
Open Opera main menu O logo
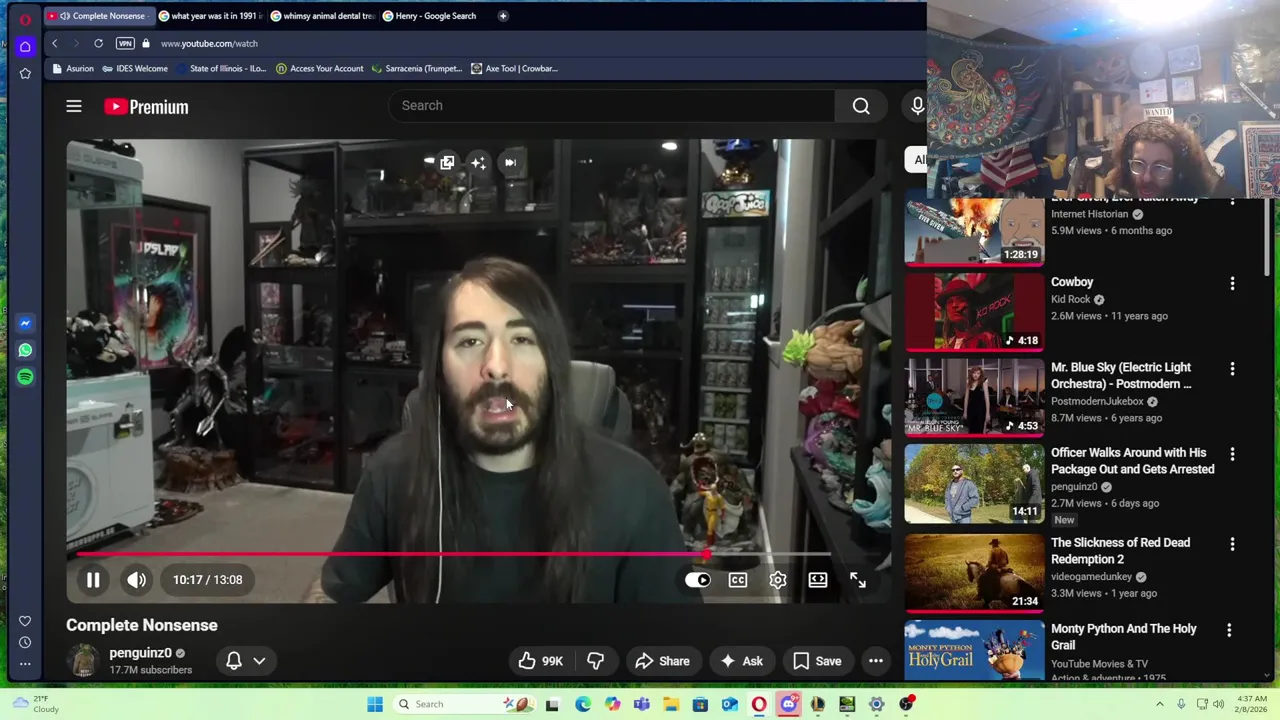point(25,19)
